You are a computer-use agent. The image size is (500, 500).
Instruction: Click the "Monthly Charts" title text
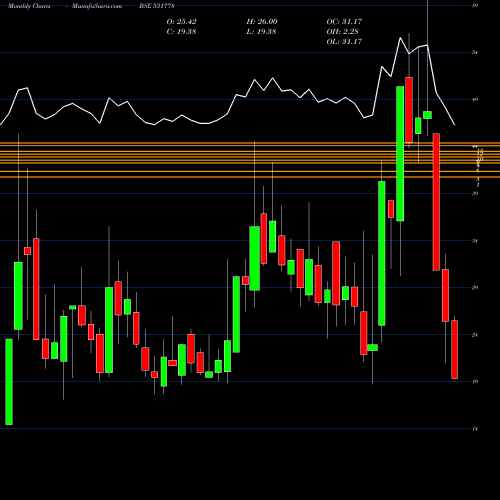pos(29,6)
